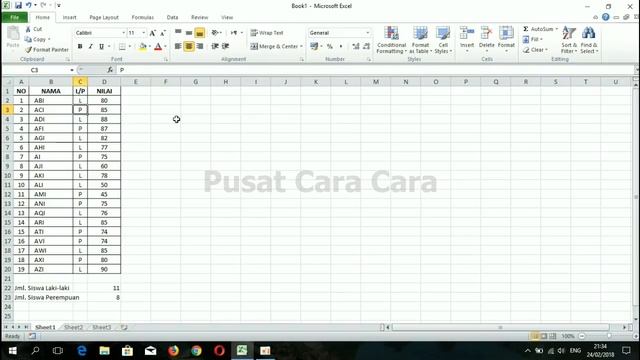Click the Align Text Right icon
This screenshot has width=640, height=360.
200,47
